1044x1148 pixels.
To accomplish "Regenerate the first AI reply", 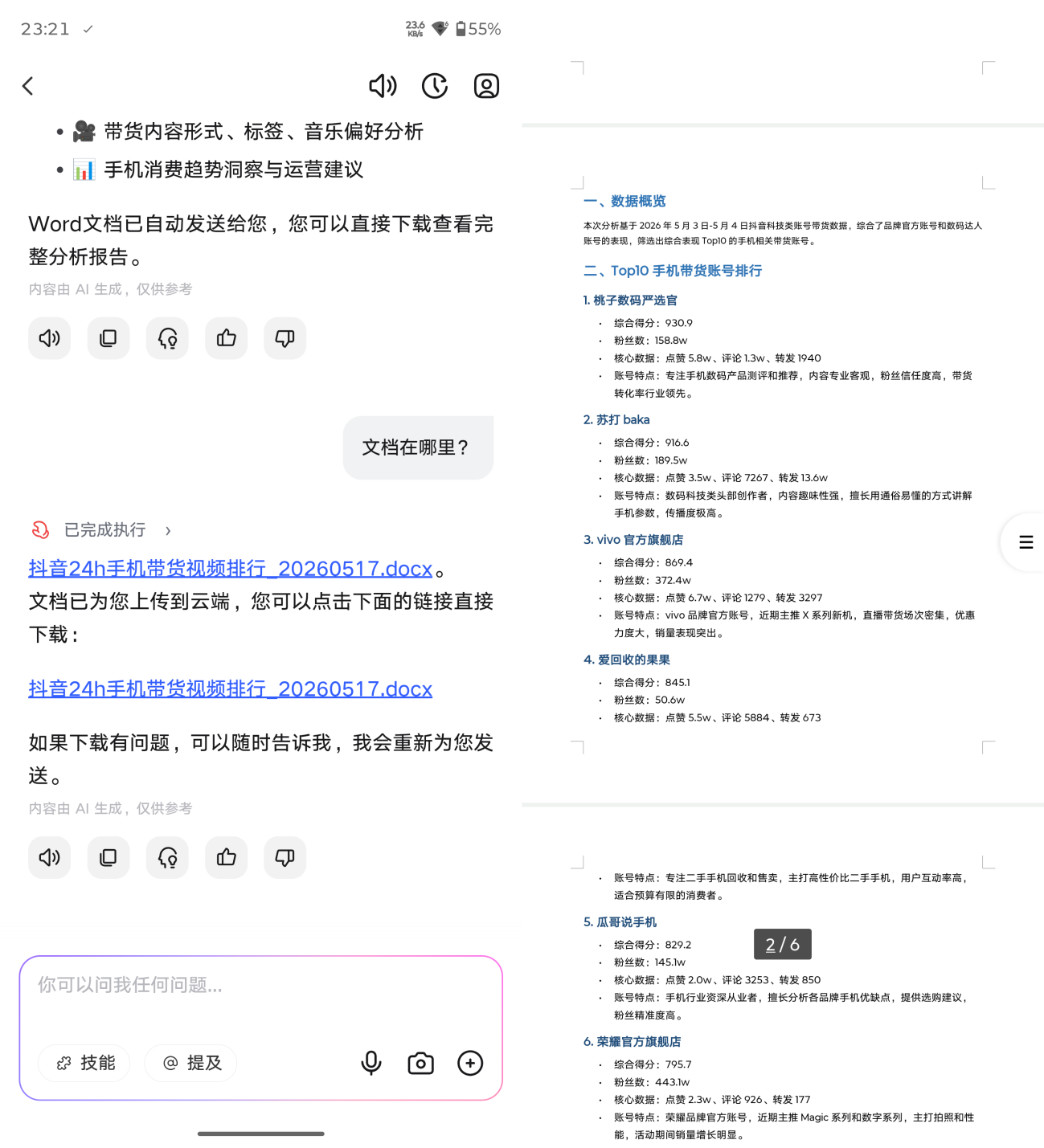I will 167,338.
